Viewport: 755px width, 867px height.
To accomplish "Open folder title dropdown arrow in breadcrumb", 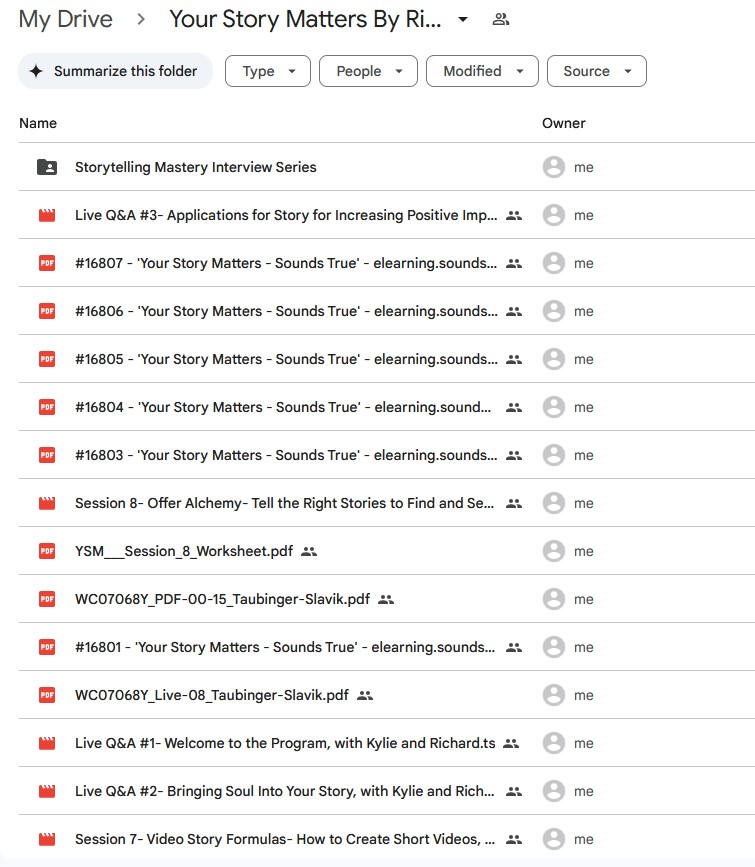I will 462,20.
